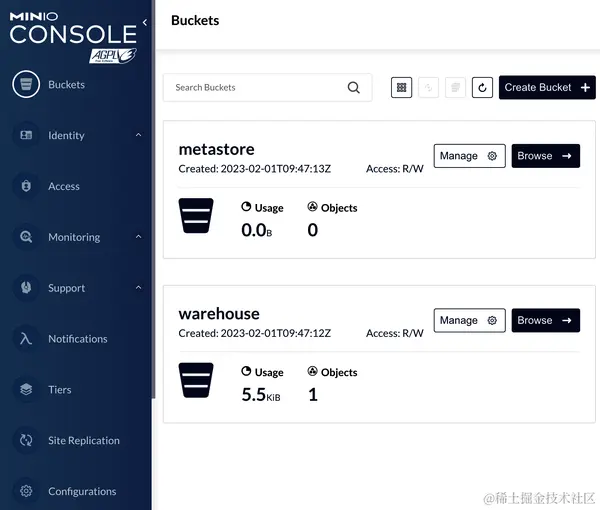Click the warehouse Access: R/W label
Screen dimensions: 600x510
(x=395, y=333)
